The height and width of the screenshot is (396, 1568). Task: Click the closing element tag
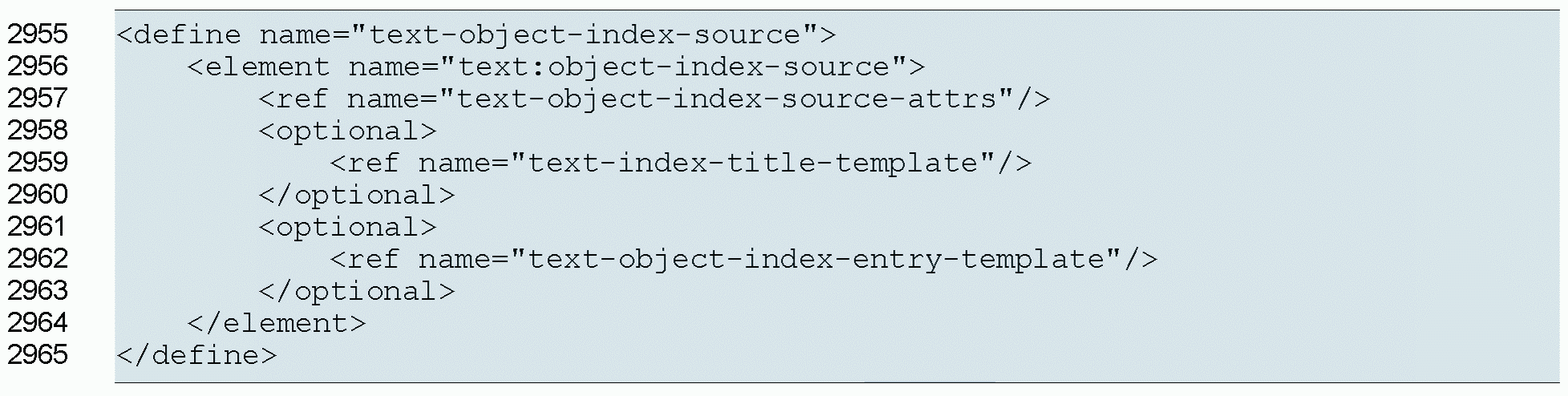pos(276,323)
